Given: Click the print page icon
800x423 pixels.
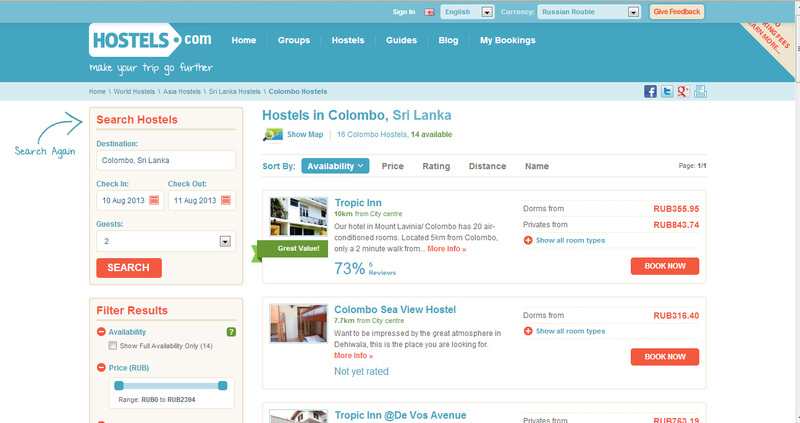Looking at the screenshot, I should pyautogui.click(x=700, y=91).
